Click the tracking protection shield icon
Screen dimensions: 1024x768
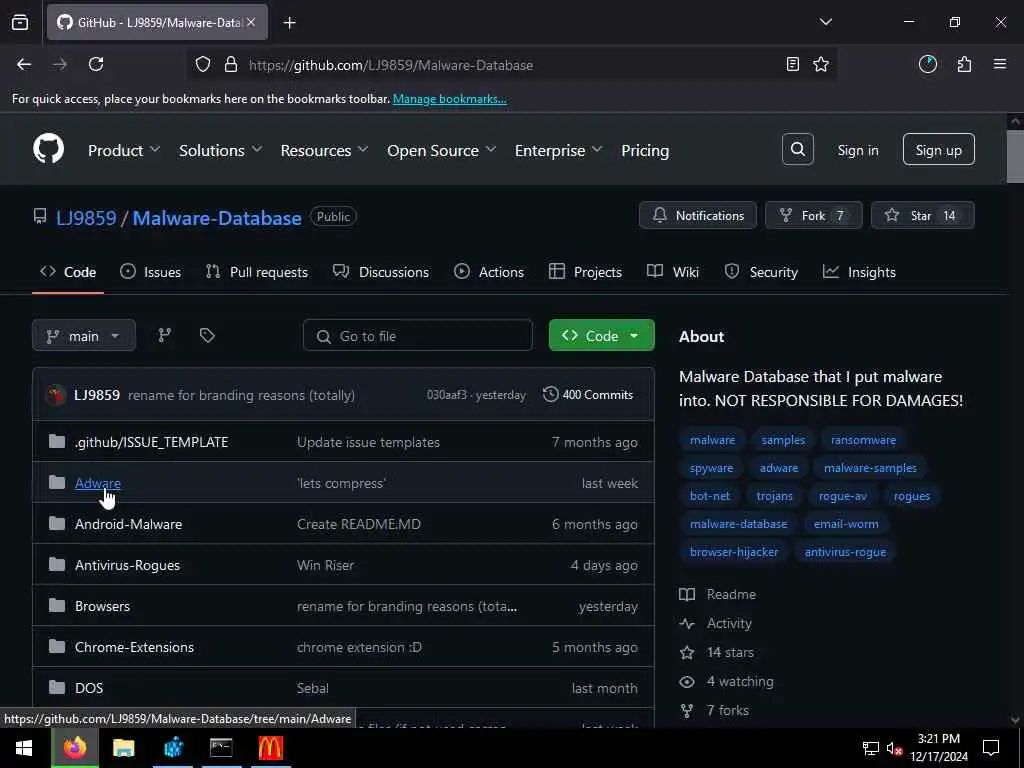coord(202,65)
